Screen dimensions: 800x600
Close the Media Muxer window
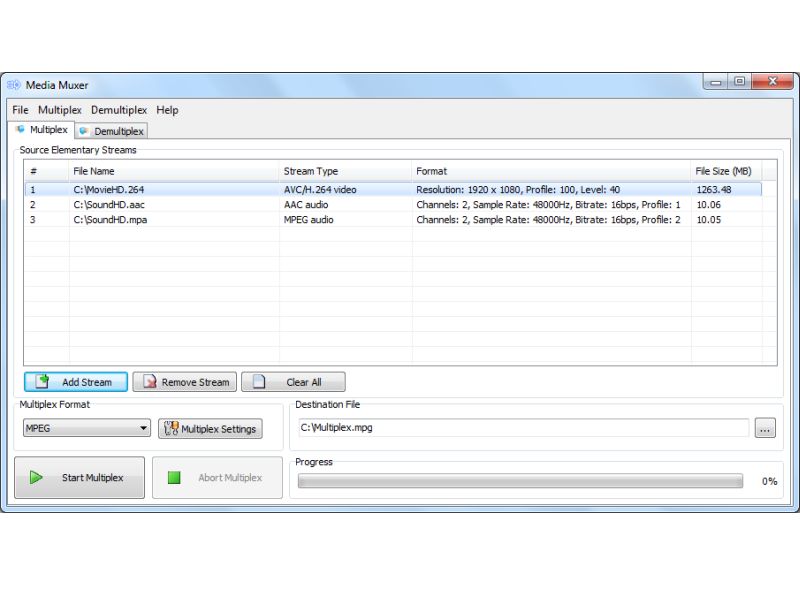coord(772,82)
